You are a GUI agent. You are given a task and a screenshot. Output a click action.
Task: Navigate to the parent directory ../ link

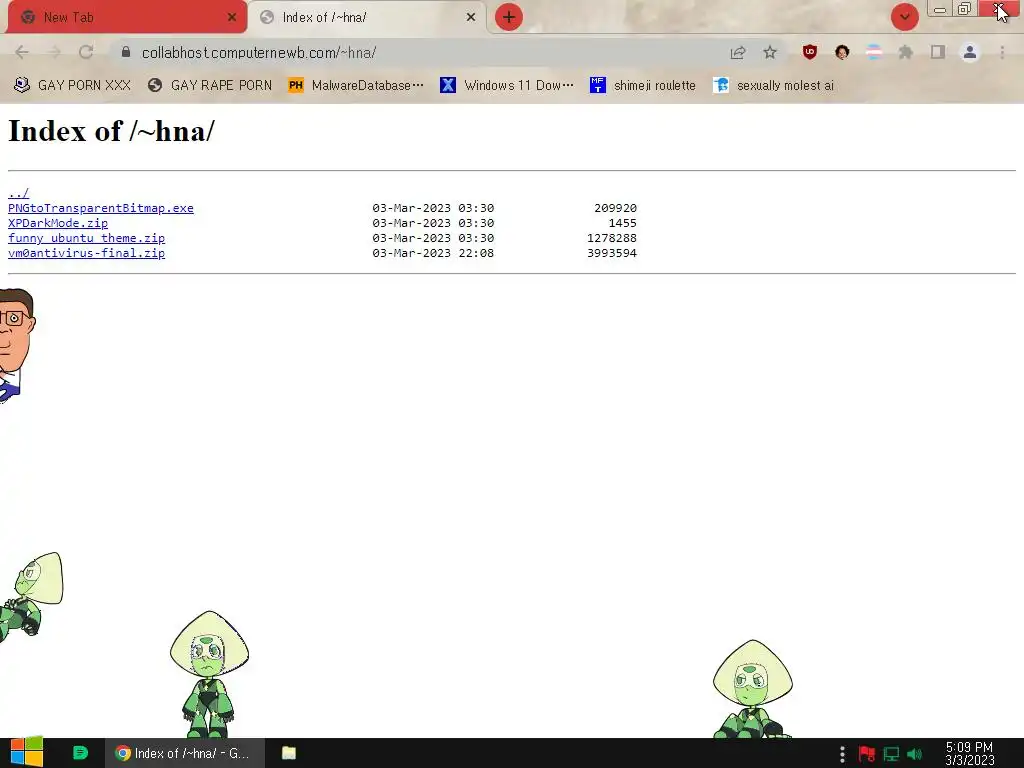(x=18, y=193)
